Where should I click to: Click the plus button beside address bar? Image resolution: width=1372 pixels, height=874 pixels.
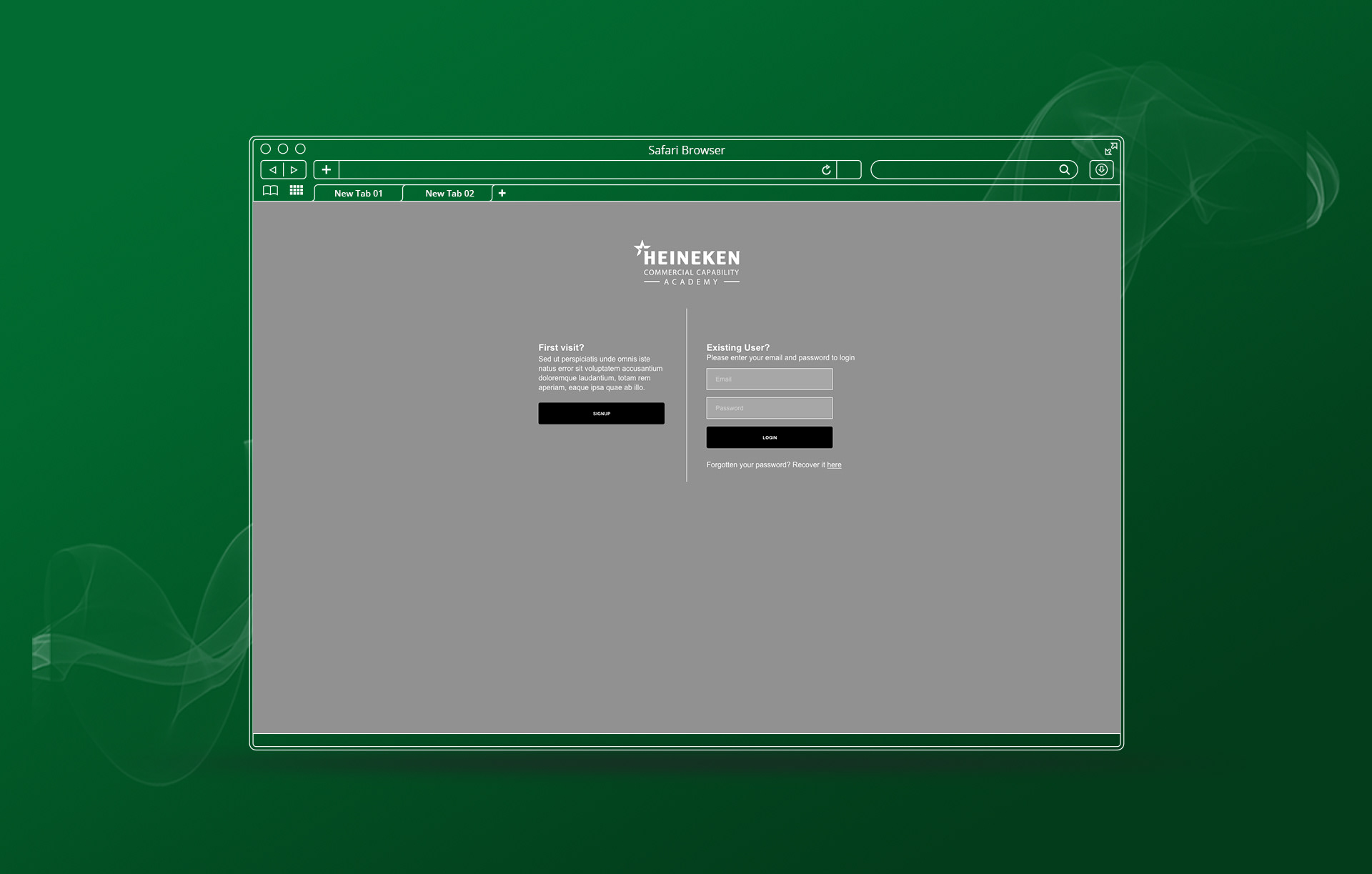(327, 170)
